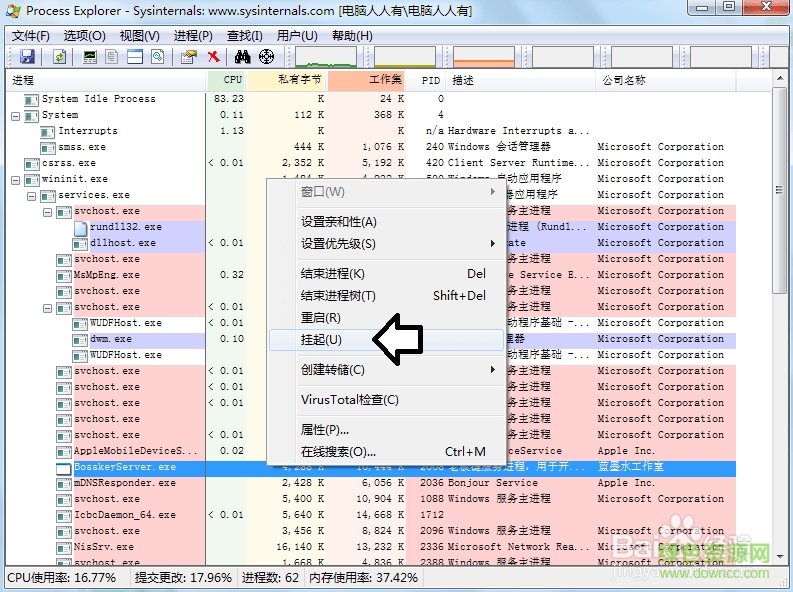Open the 选项(O) menu in menu bar
Viewport: 793px width, 592px height.
click(x=85, y=36)
